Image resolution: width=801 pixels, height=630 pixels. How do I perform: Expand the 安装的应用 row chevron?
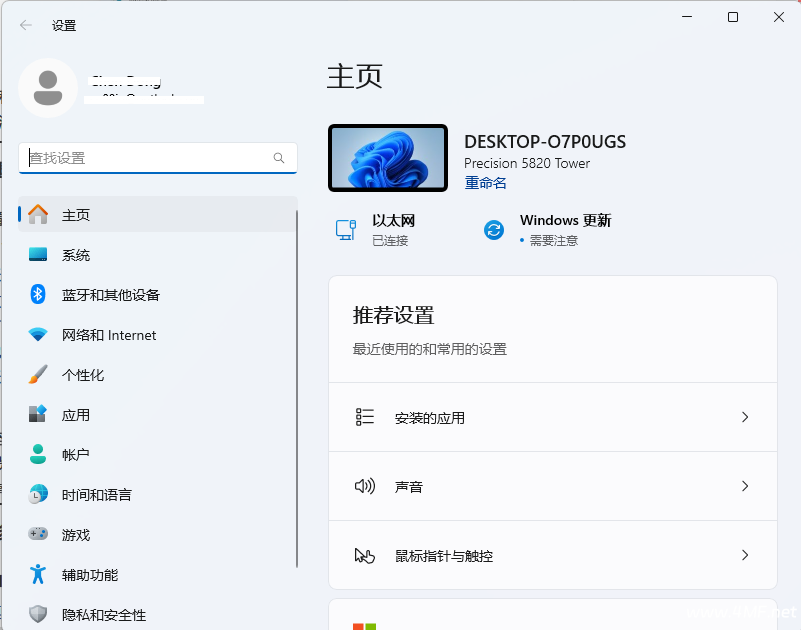click(745, 417)
